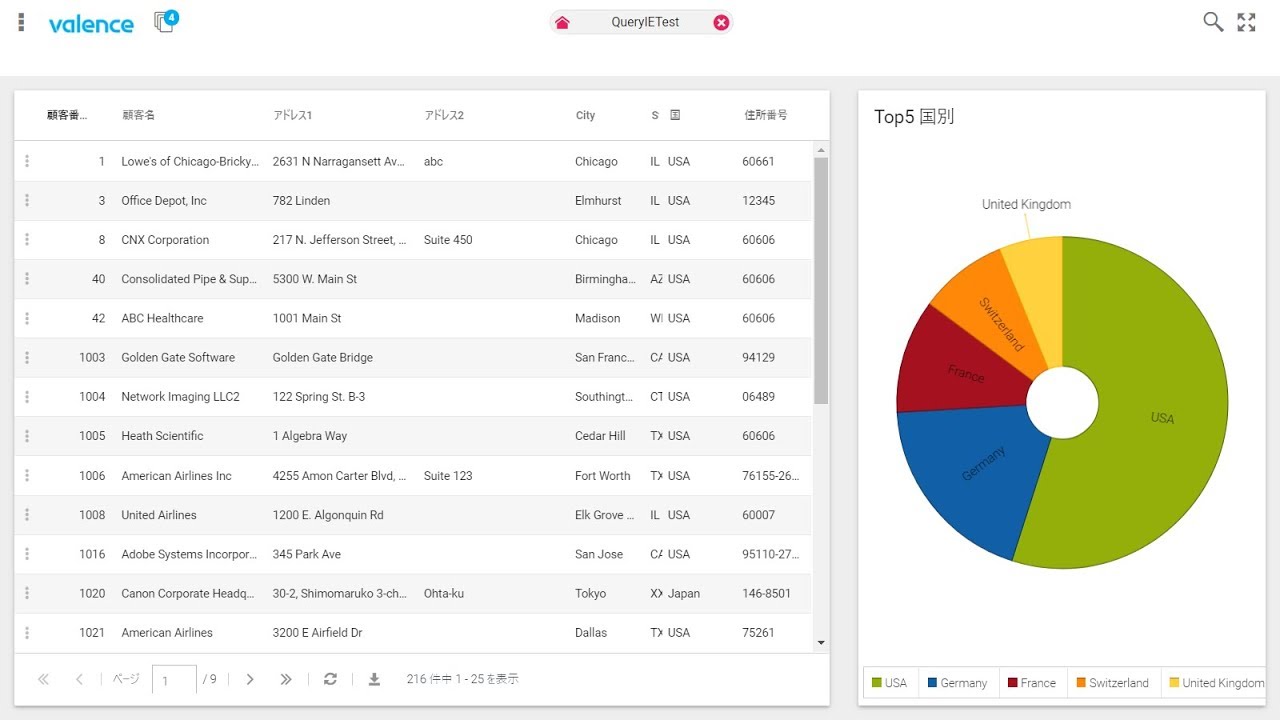Refresh the grid data
This screenshot has height=720, width=1280.
click(x=330, y=679)
